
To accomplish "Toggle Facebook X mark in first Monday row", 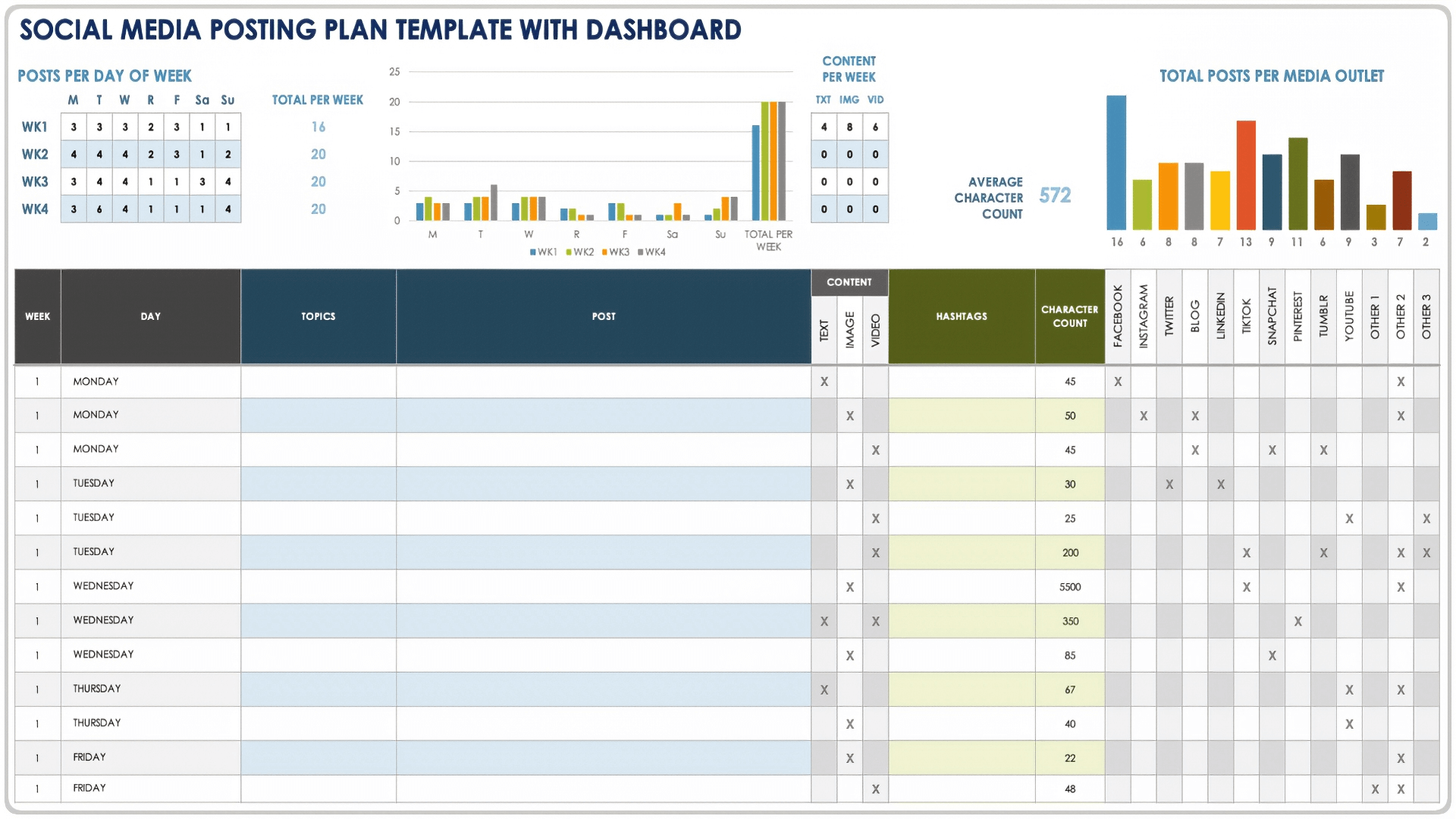I will tap(1118, 381).
